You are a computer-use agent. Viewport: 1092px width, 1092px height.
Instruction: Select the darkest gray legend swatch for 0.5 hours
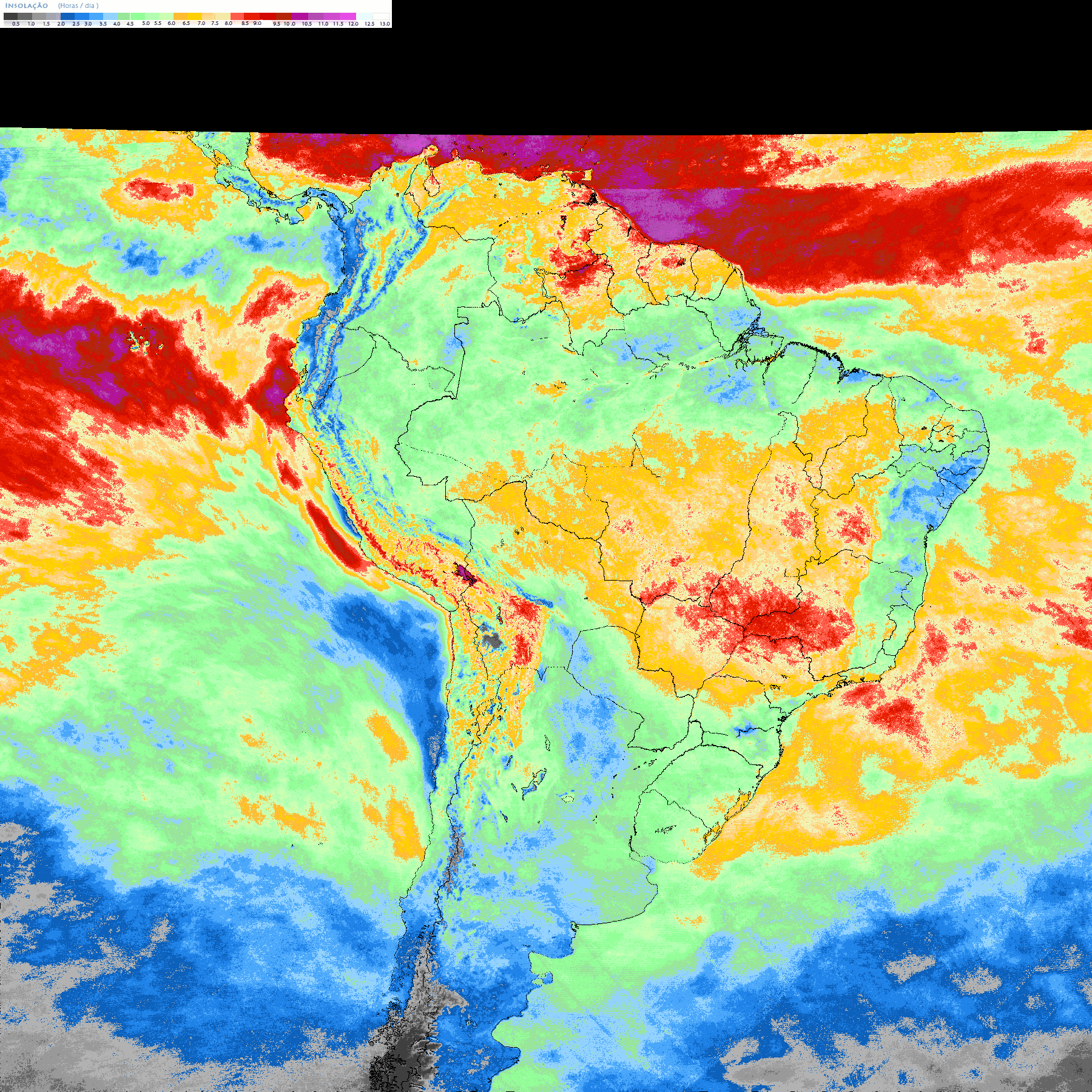point(10,16)
